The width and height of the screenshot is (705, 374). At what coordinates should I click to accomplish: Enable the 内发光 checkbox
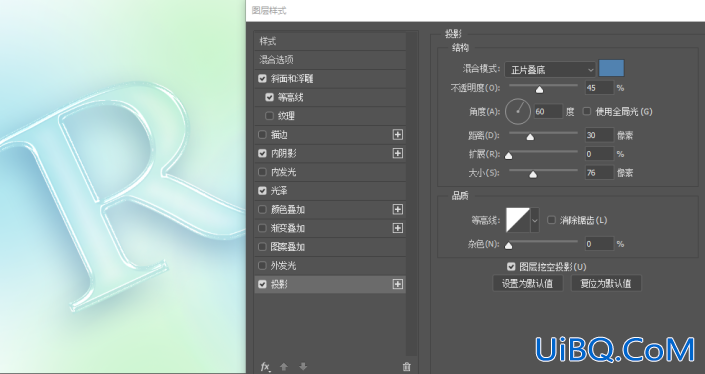[263, 172]
